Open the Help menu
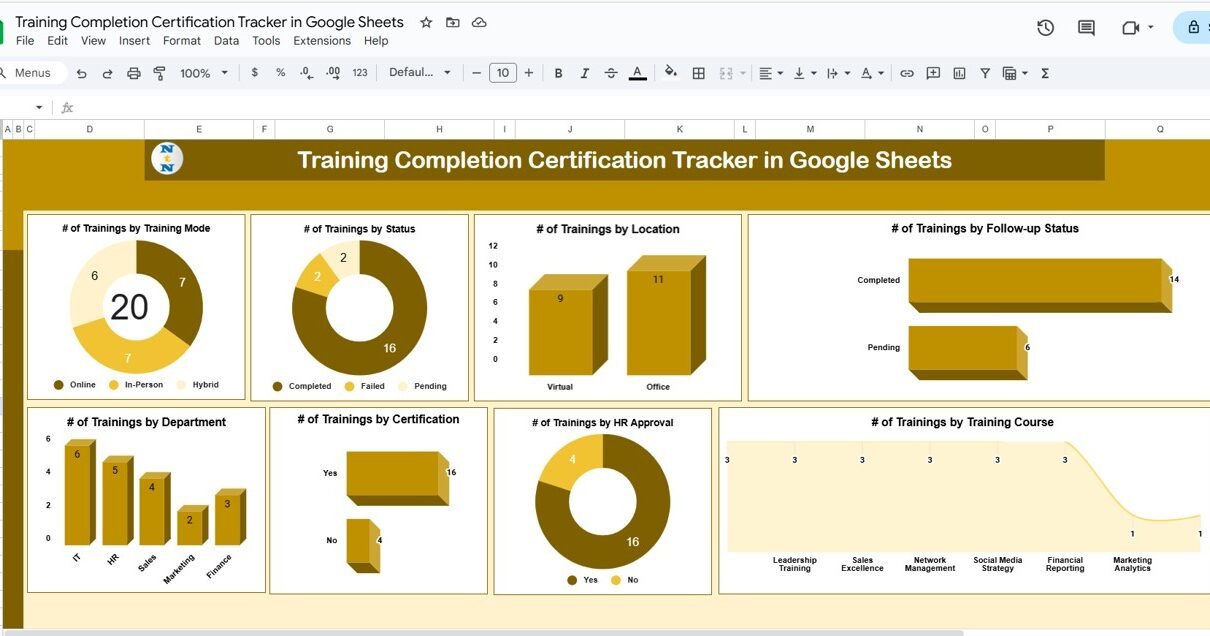 [376, 41]
